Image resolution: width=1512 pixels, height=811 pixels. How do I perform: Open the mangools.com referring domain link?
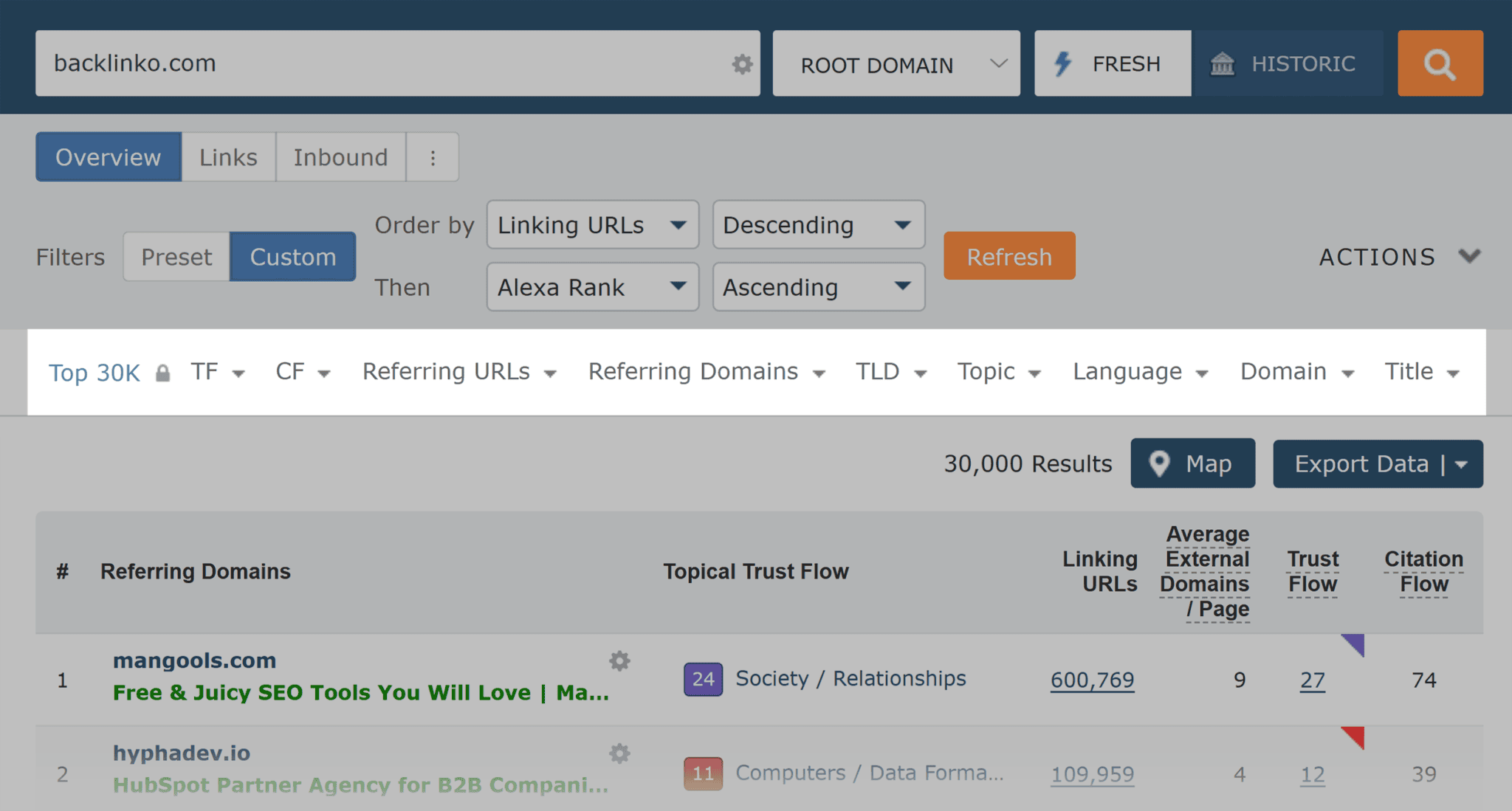[x=194, y=660]
